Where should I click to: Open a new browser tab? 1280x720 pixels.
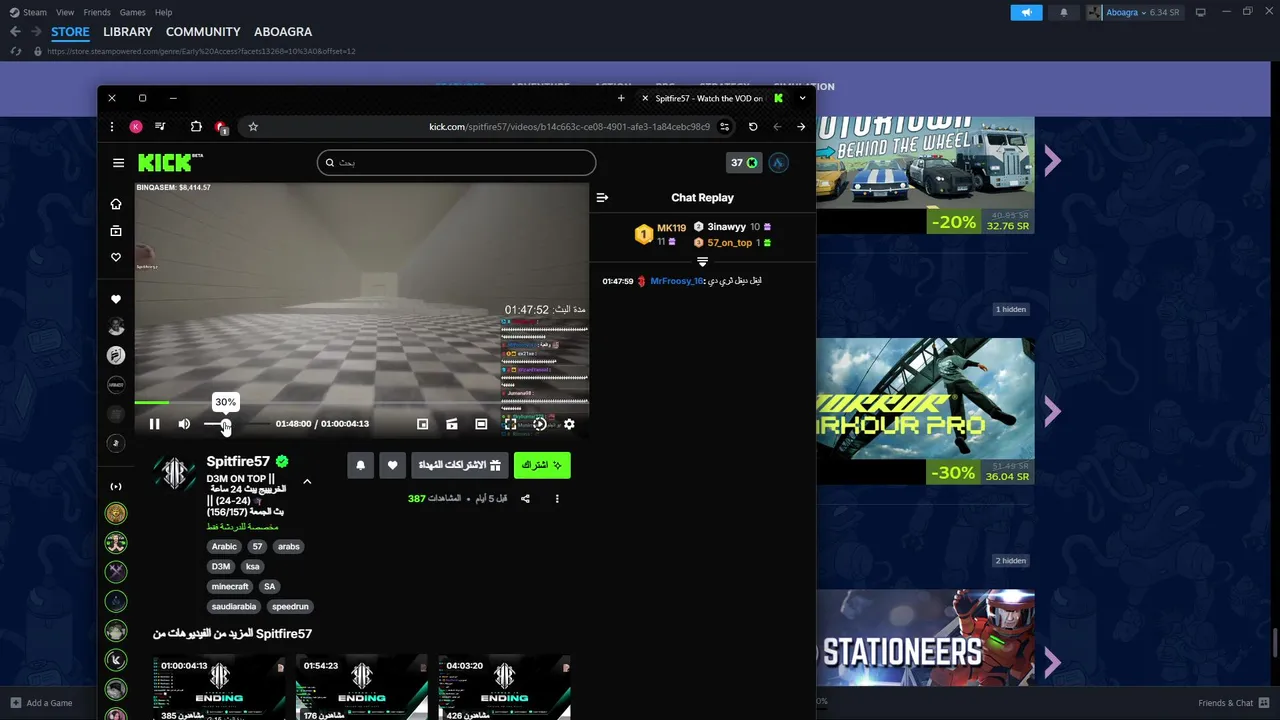coord(621,98)
